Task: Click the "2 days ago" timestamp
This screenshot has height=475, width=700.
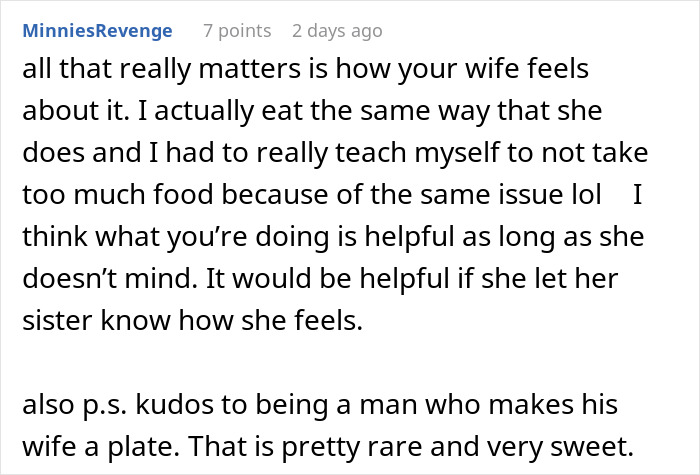Action: (337, 31)
